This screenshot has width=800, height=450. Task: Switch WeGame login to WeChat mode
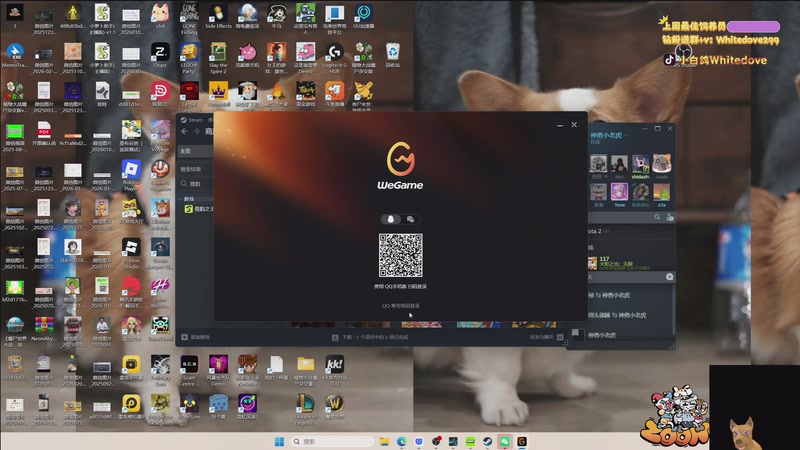[410, 219]
